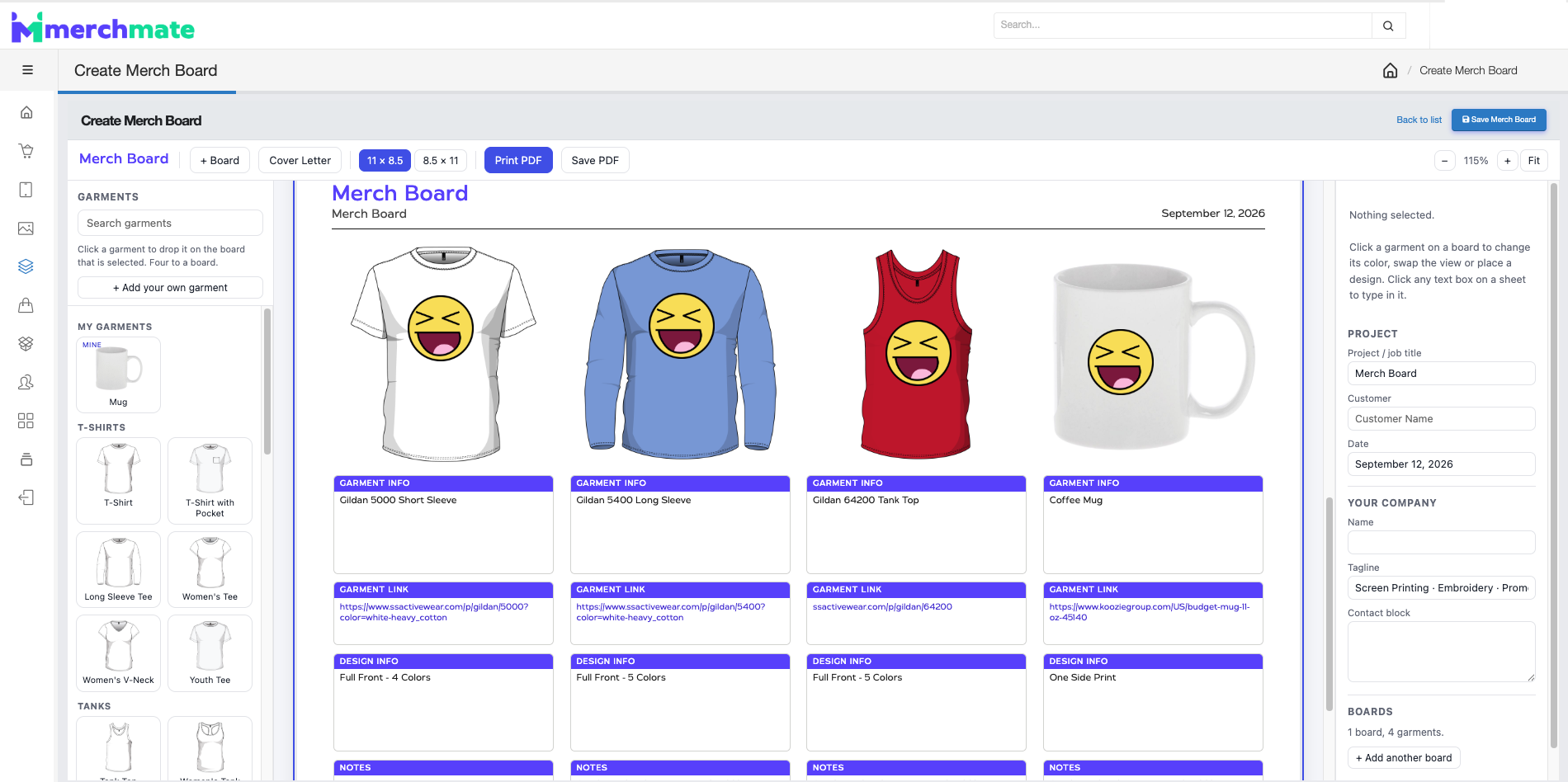Click + Add your own garment
1568x782 pixels.
(170, 287)
